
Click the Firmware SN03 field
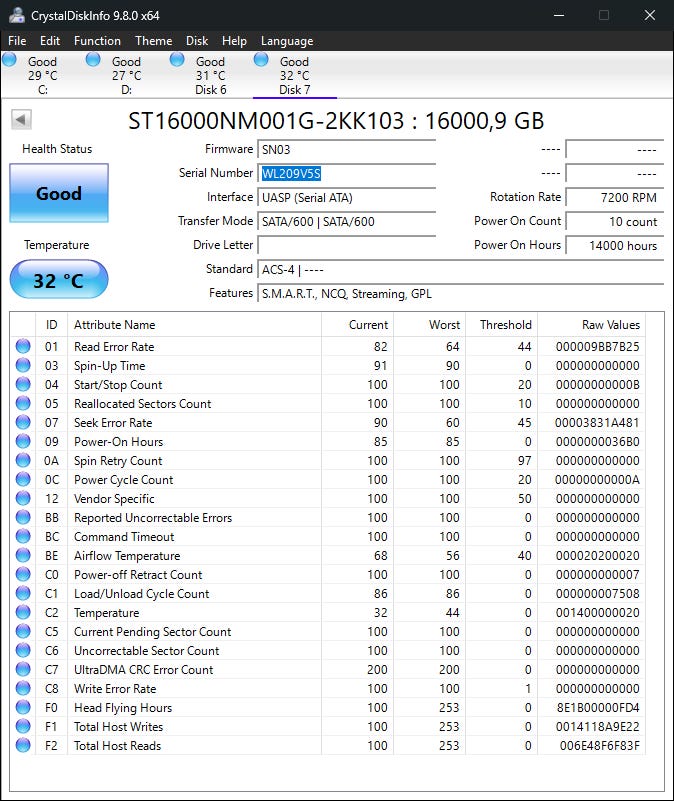pyautogui.click(x=346, y=149)
